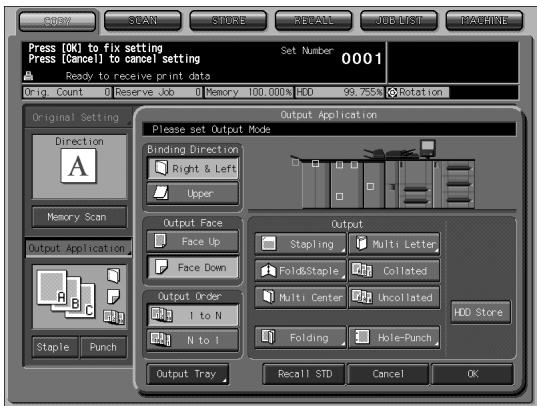Click the original Direction A icon
537x406 pixels.
pyautogui.click(x=78, y=166)
